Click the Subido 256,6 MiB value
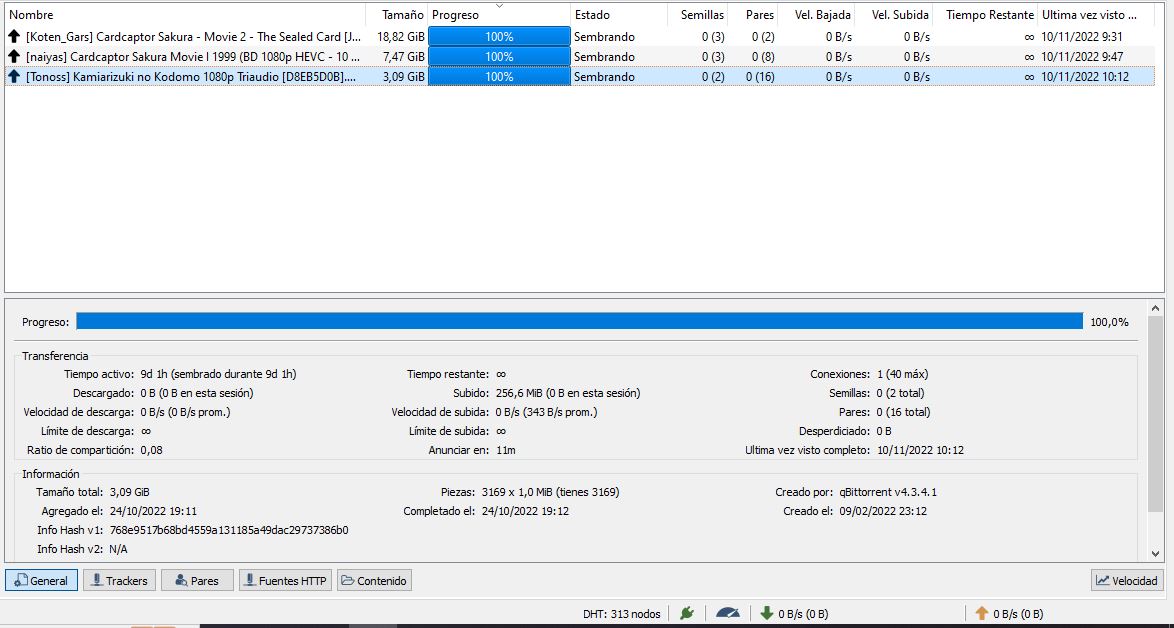 [x=568, y=393]
